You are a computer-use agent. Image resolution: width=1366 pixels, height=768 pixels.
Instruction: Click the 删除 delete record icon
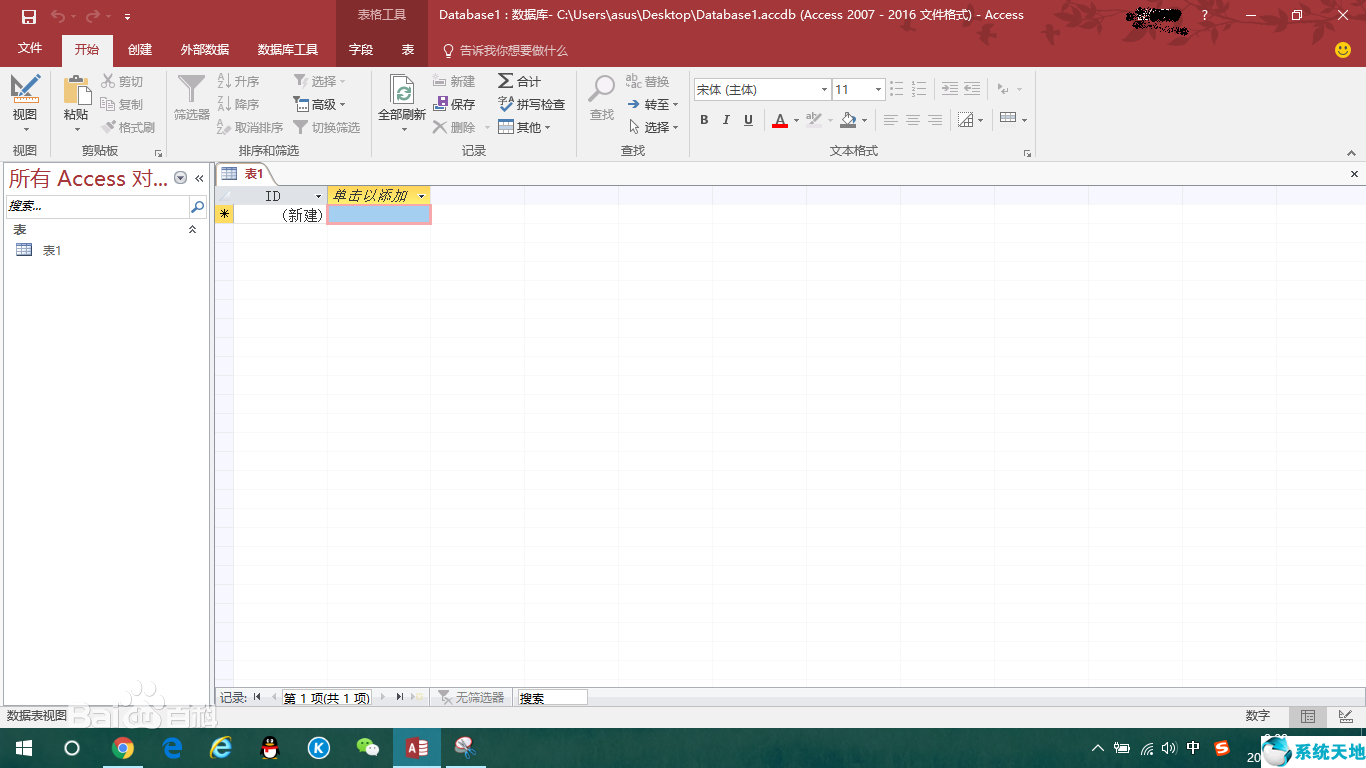440,127
